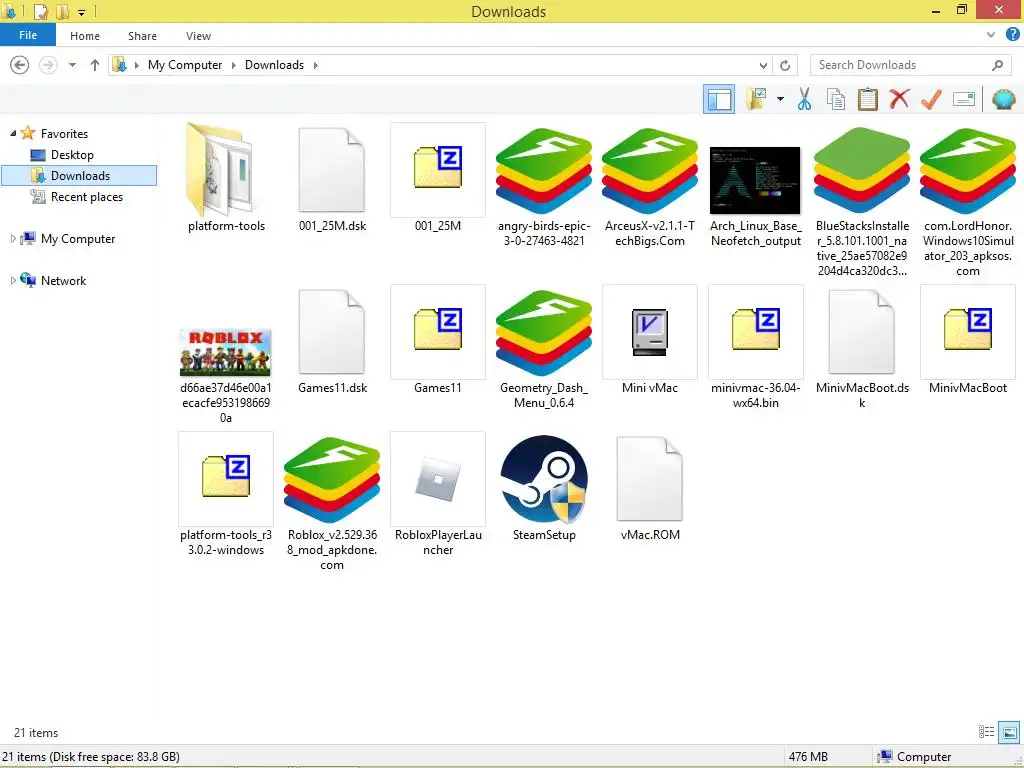Select com.LordHonor.Windows10Simulator file
The height and width of the screenshot is (768, 1024).
pyautogui.click(x=968, y=200)
